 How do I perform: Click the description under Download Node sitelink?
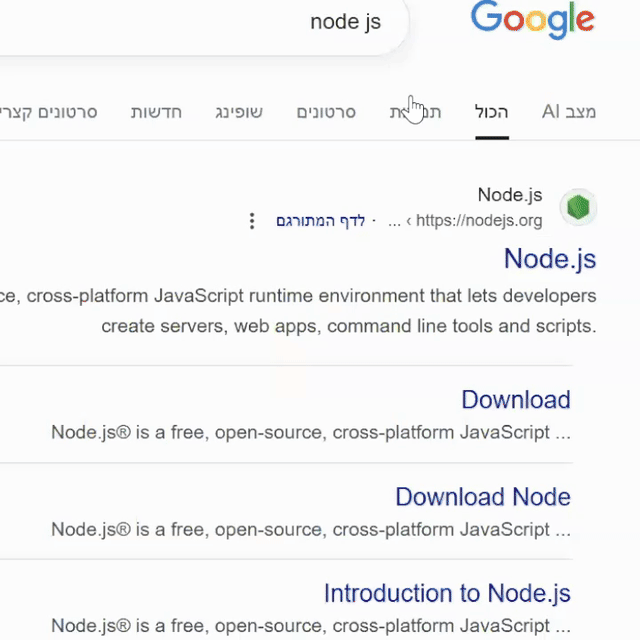click(311, 529)
